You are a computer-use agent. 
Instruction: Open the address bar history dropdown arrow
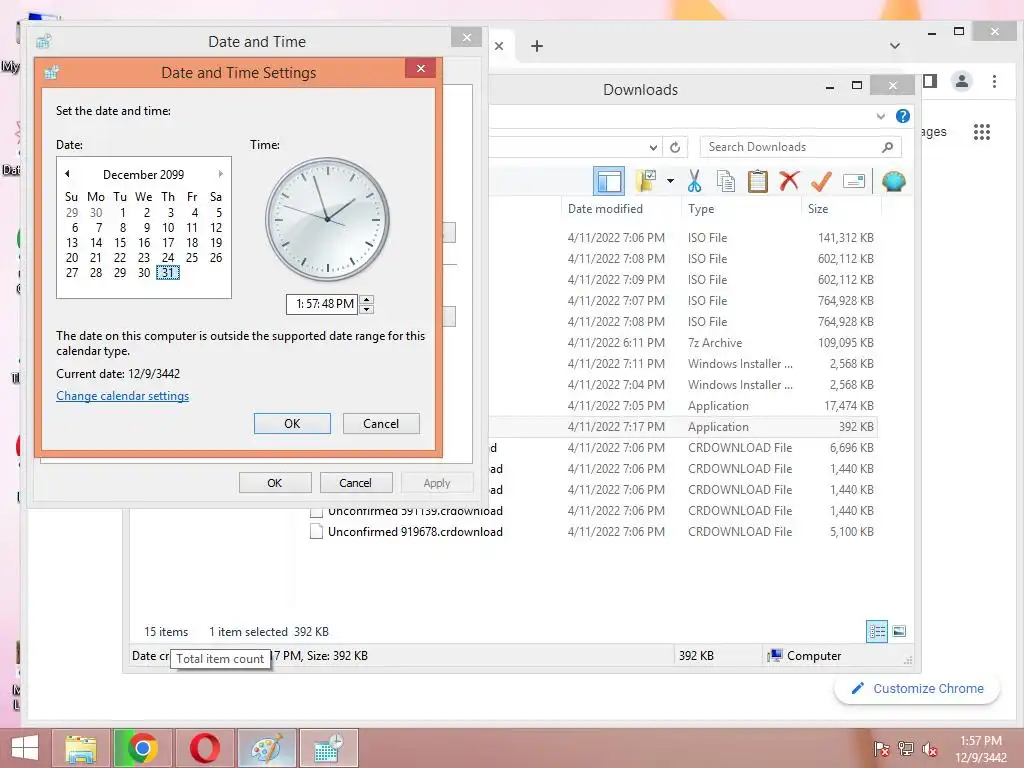[653, 147]
